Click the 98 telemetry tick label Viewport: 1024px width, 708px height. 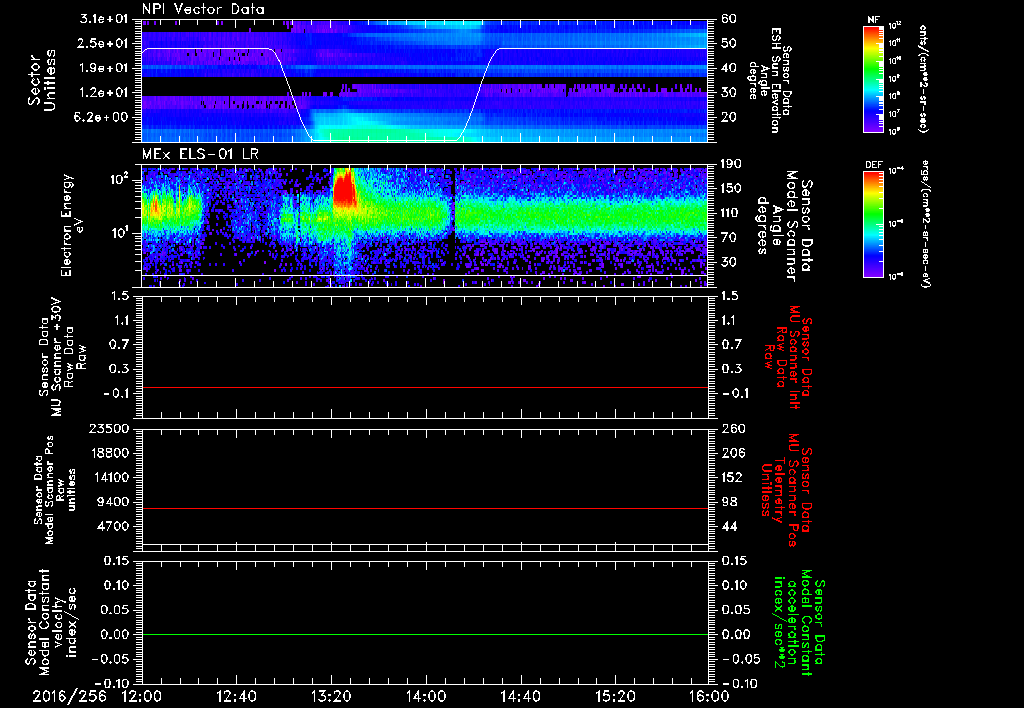coord(729,502)
